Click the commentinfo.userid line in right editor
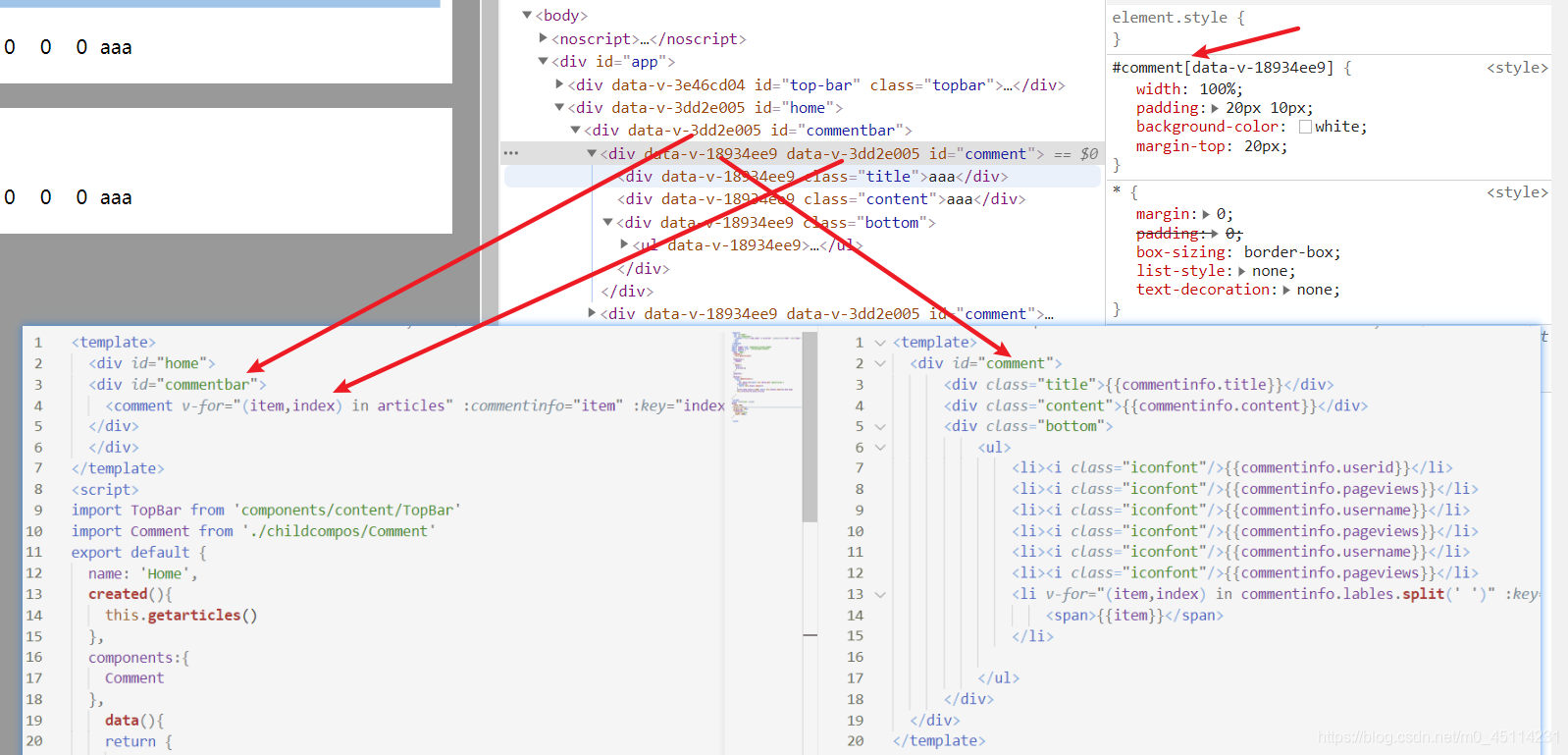1568x755 pixels. pyautogui.click(x=1232, y=468)
